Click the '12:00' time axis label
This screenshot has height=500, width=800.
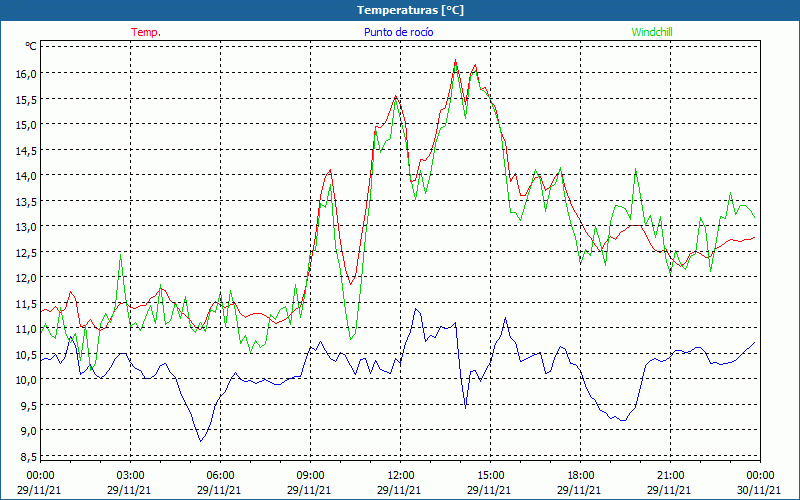[x=401, y=476]
